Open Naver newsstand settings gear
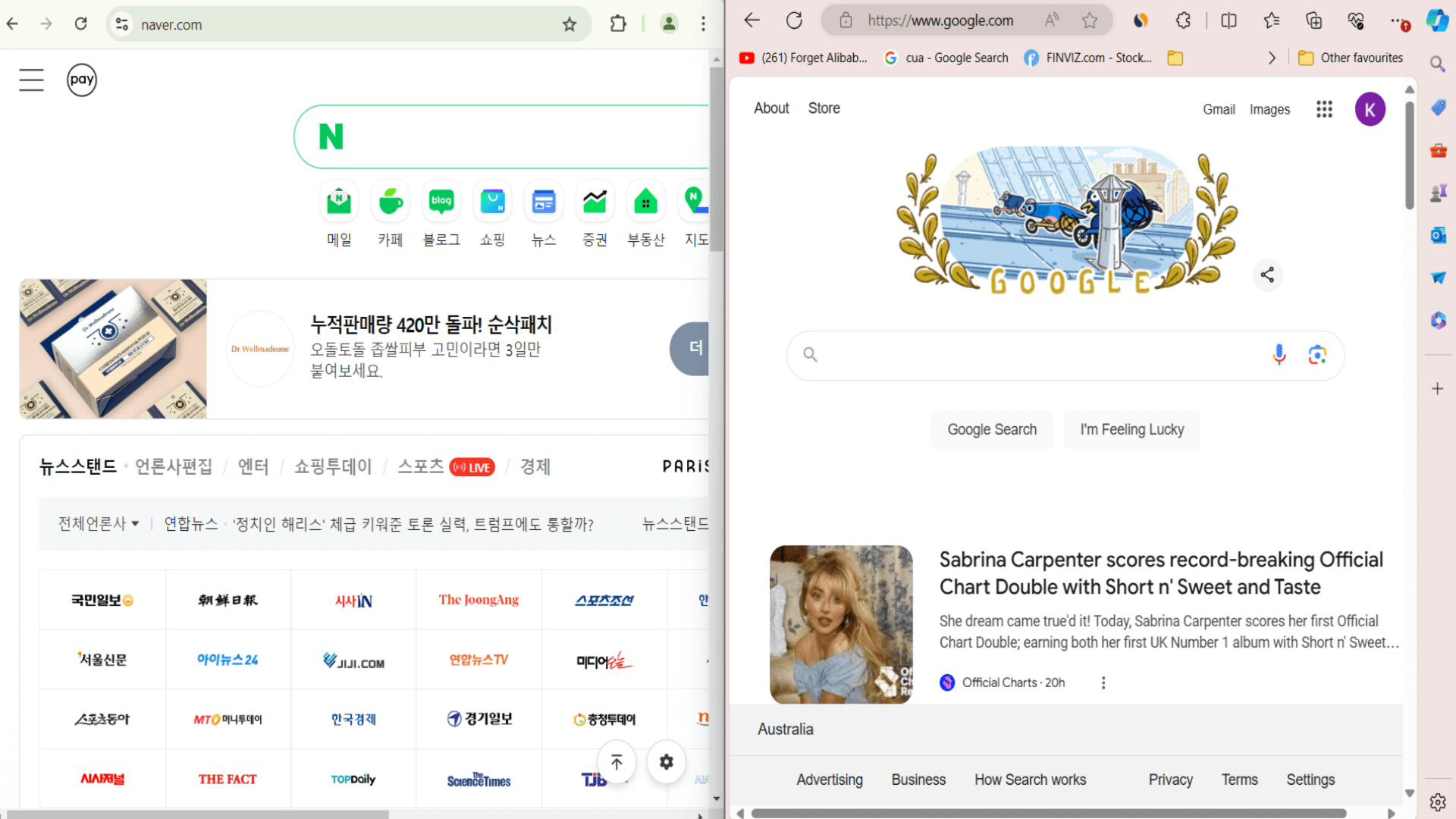 tap(666, 762)
